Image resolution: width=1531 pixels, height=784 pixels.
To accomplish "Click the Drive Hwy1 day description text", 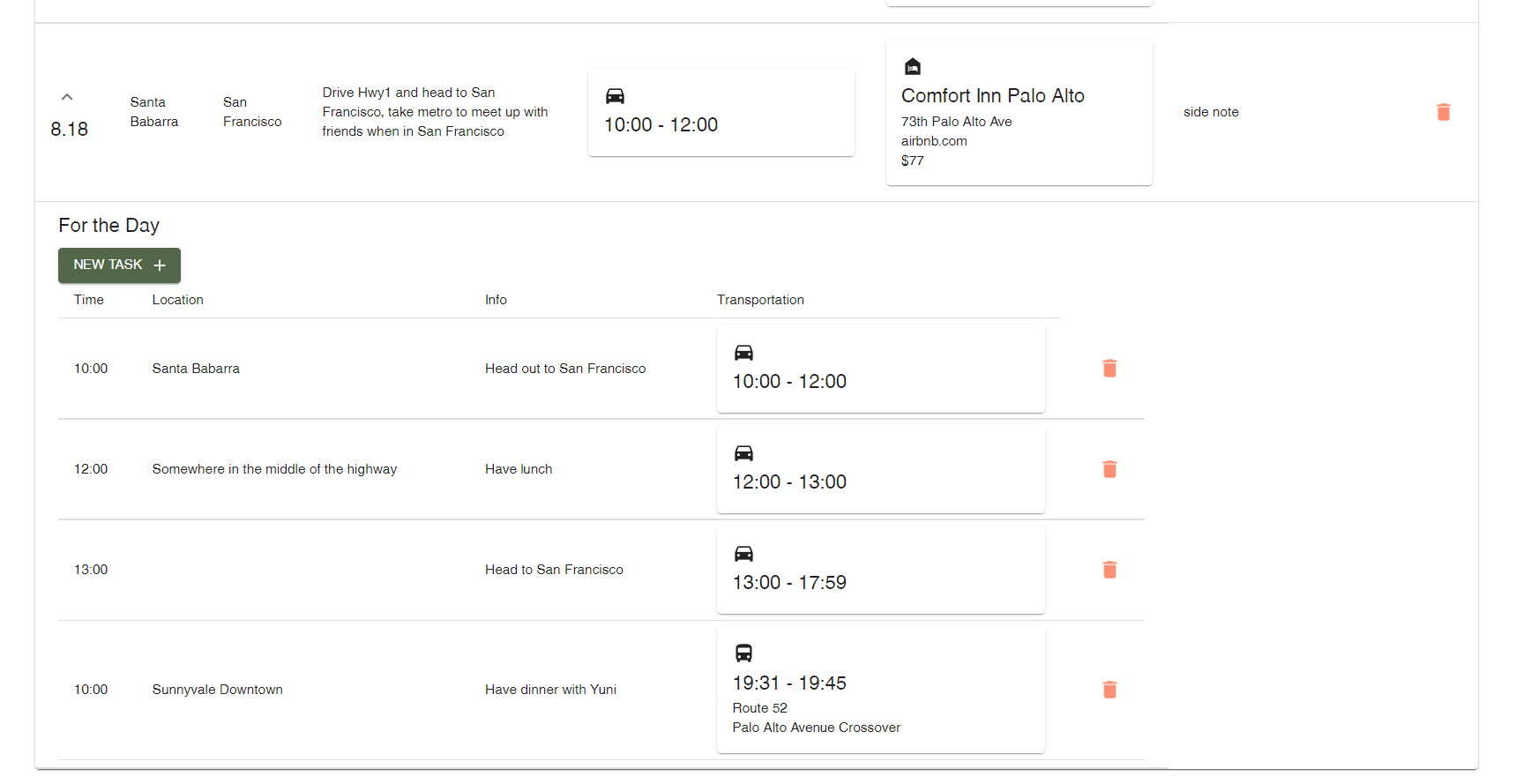I will pyautogui.click(x=435, y=112).
